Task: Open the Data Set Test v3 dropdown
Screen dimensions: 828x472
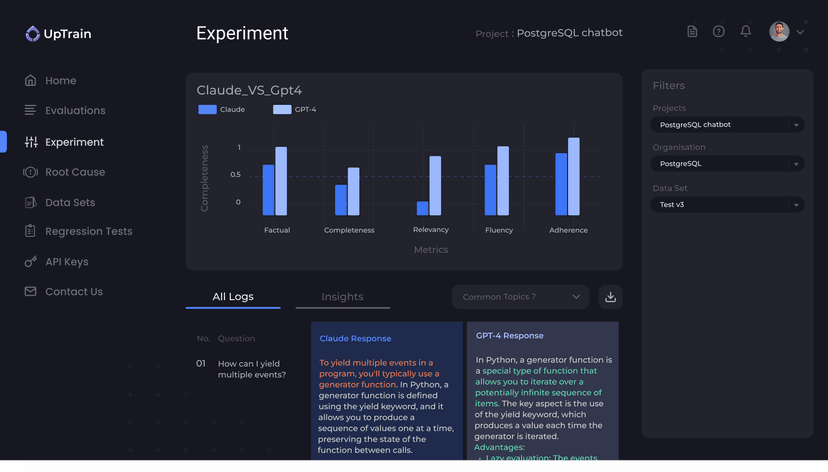Action: click(x=727, y=205)
